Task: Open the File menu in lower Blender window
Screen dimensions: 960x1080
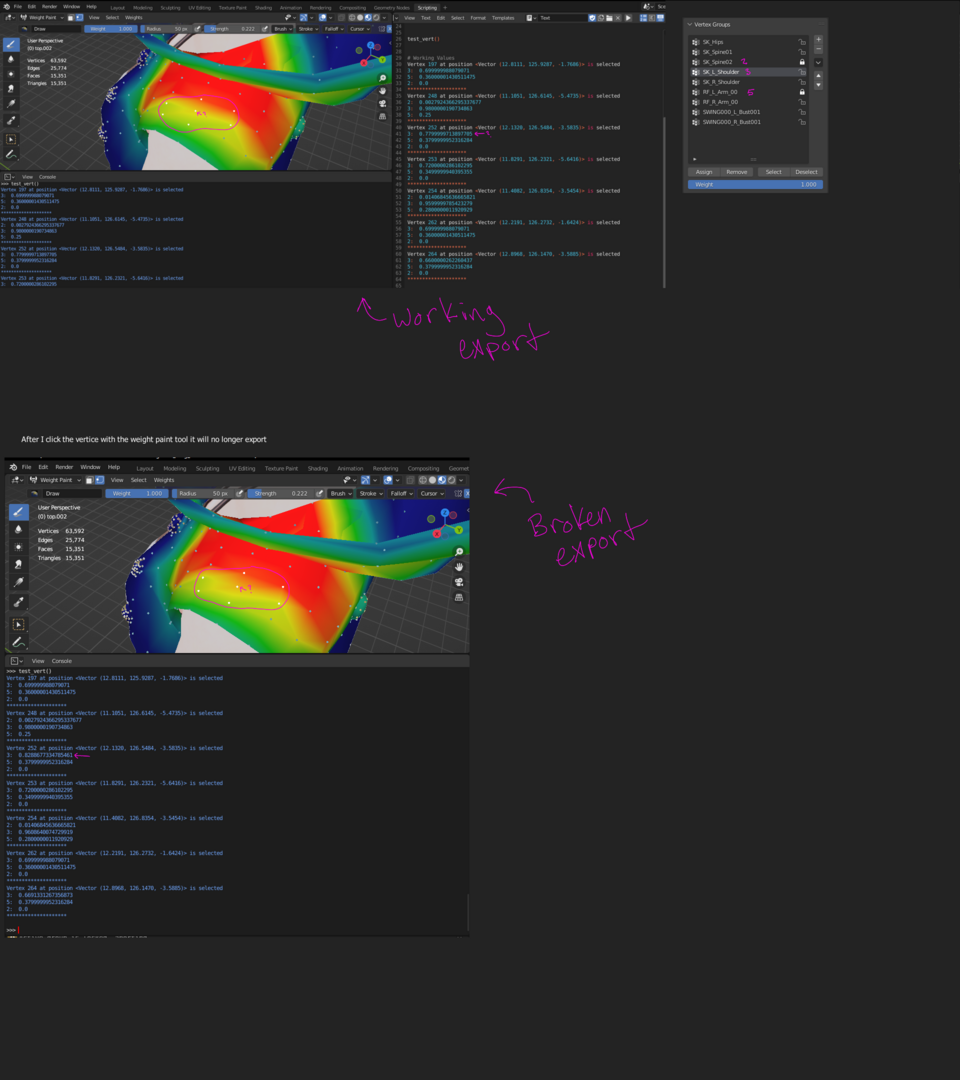Action: [26, 467]
